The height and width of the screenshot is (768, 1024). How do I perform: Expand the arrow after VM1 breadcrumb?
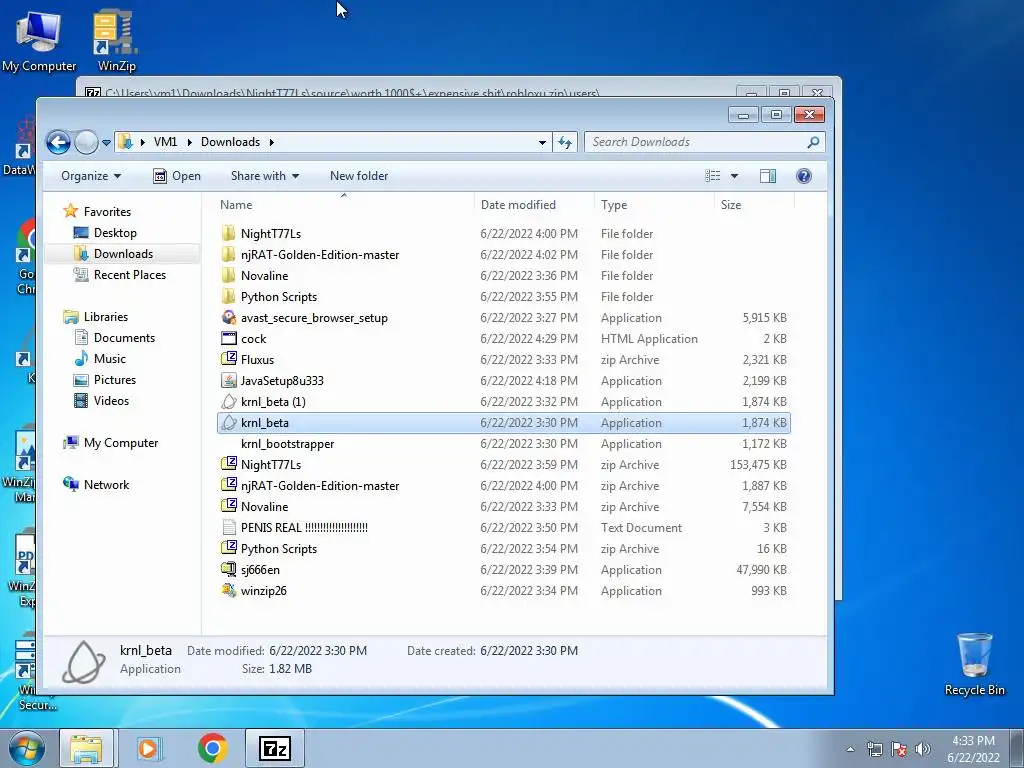(x=189, y=142)
